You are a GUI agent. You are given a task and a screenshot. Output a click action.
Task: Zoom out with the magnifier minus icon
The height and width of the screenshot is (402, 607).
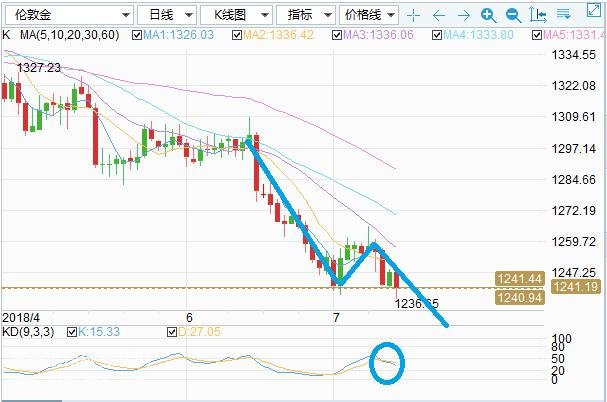[x=513, y=15]
